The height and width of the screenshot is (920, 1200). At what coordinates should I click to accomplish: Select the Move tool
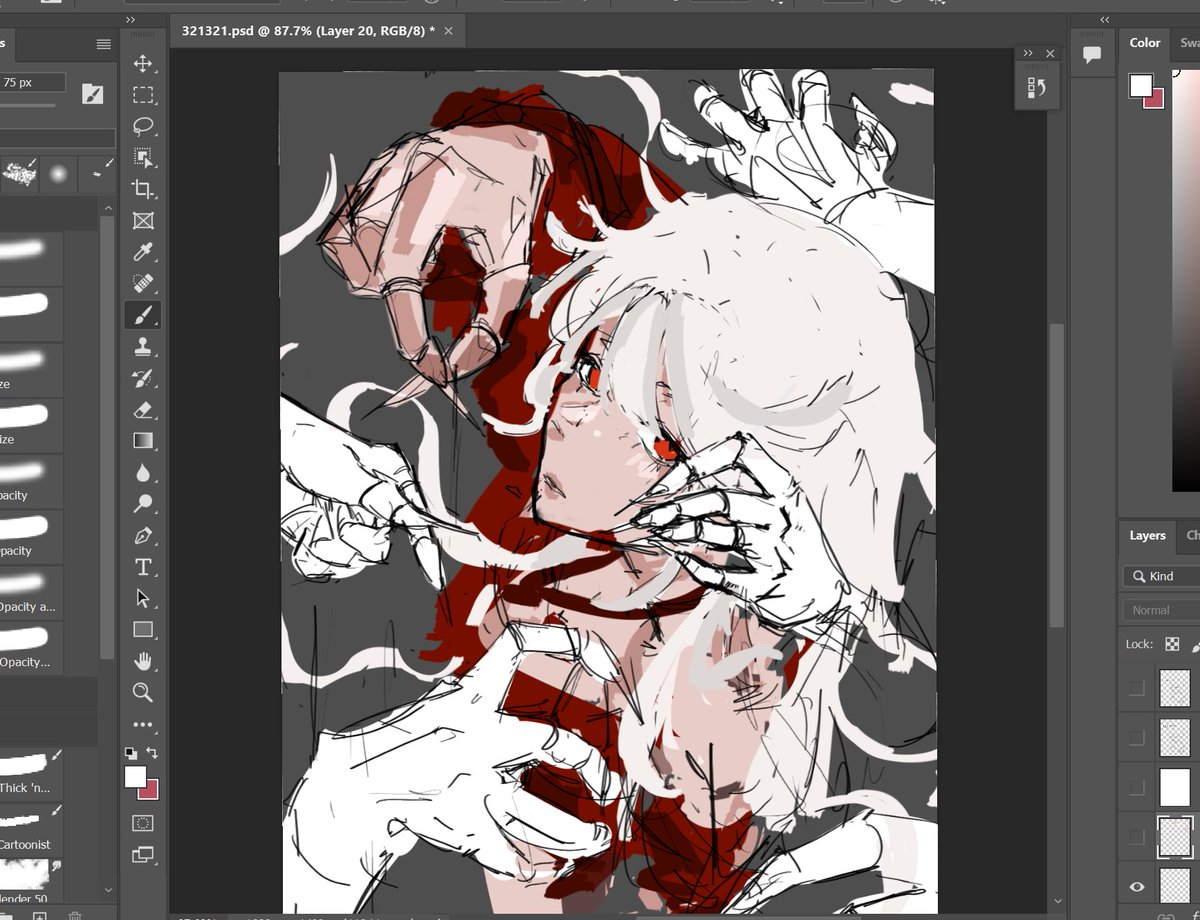point(143,64)
